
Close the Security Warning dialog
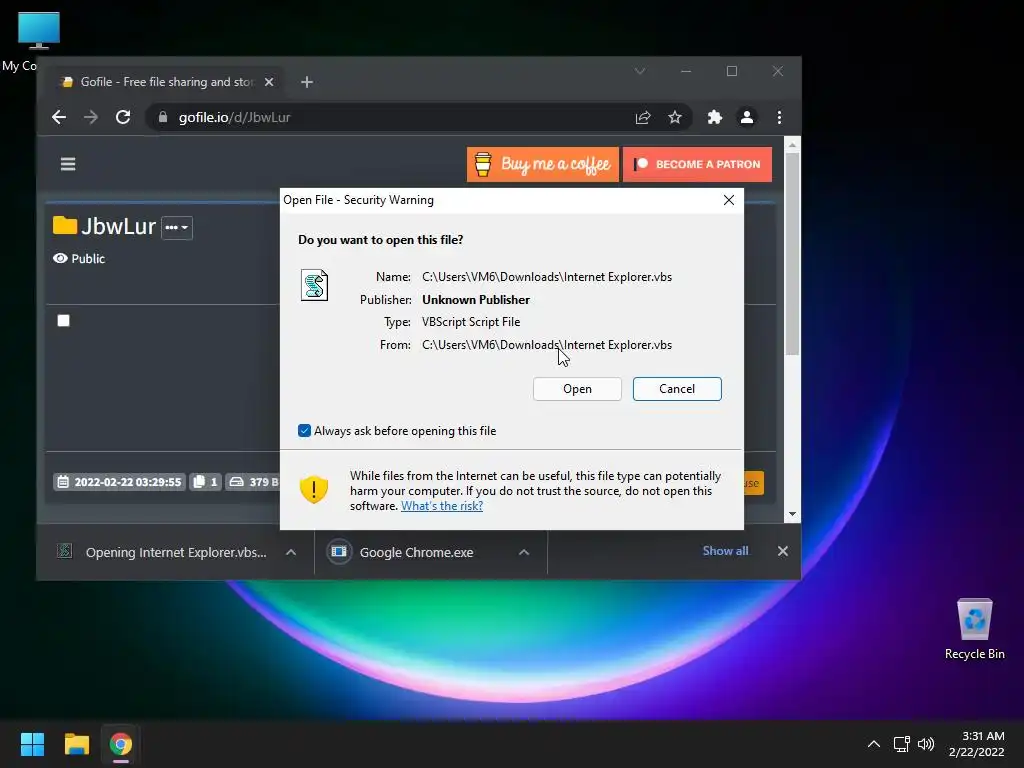point(729,200)
